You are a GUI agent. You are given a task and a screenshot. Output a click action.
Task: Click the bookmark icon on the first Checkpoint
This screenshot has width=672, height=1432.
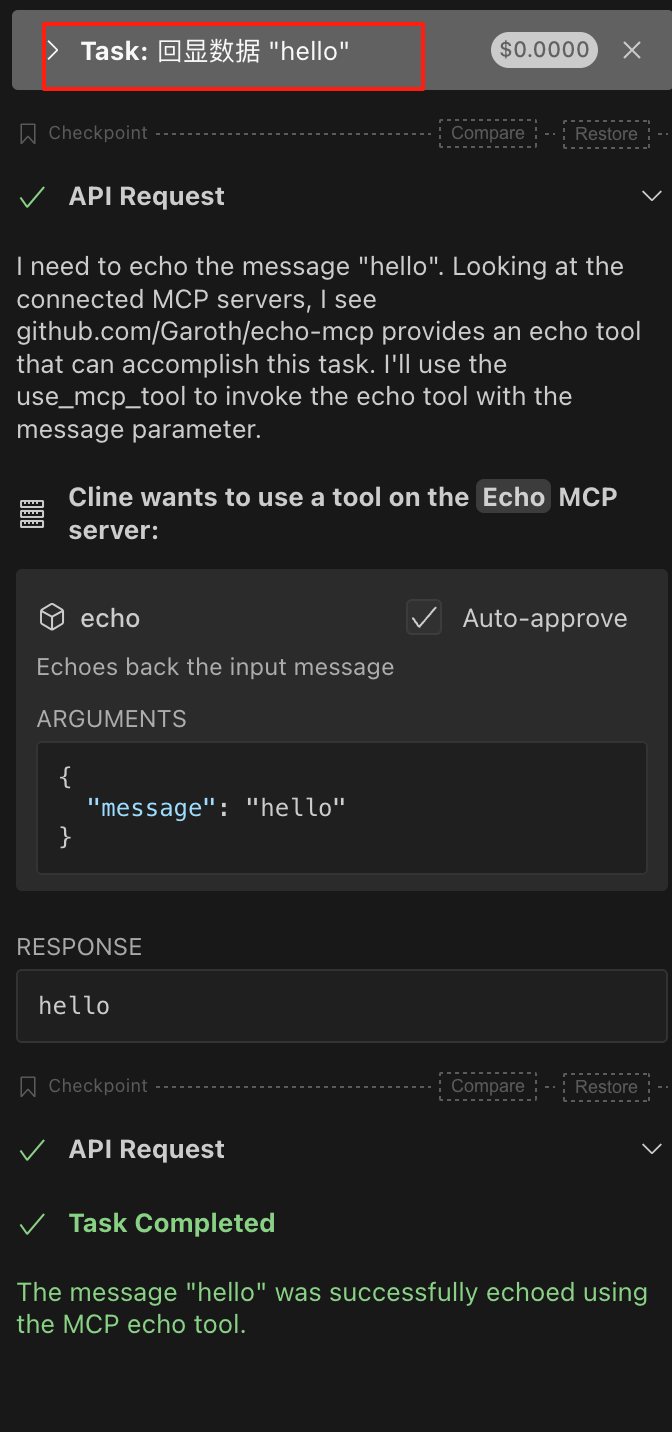28,132
